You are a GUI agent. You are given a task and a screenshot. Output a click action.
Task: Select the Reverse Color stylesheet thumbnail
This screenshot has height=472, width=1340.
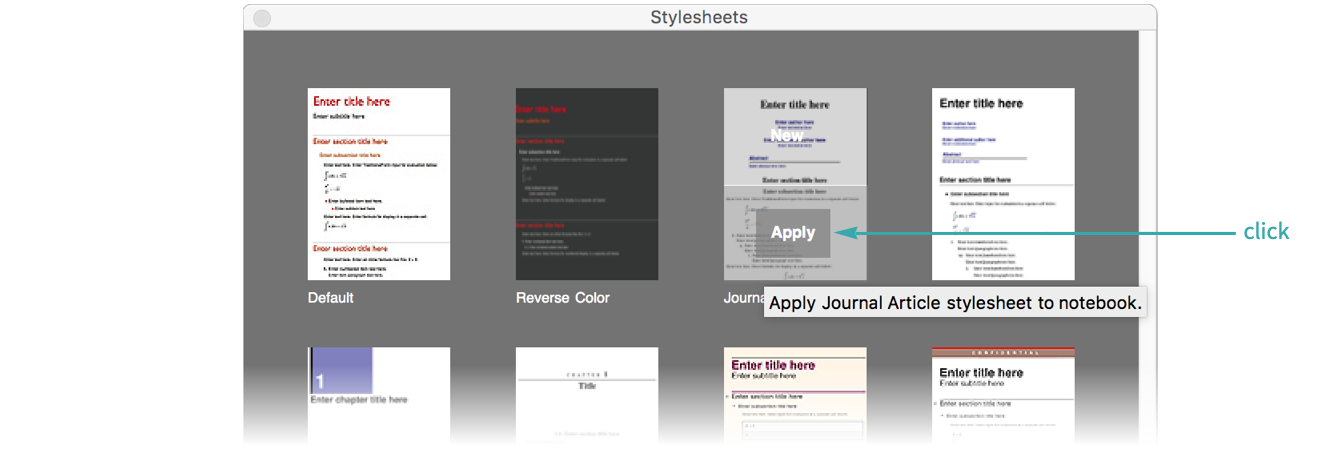(586, 184)
